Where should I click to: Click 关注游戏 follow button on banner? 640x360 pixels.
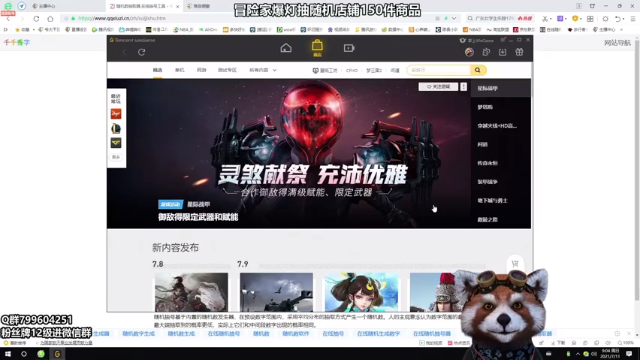(x=438, y=87)
